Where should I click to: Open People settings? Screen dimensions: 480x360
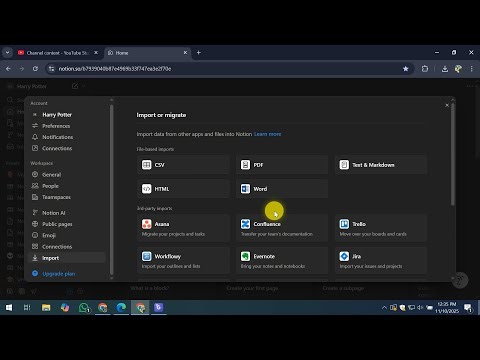point(68,186)
